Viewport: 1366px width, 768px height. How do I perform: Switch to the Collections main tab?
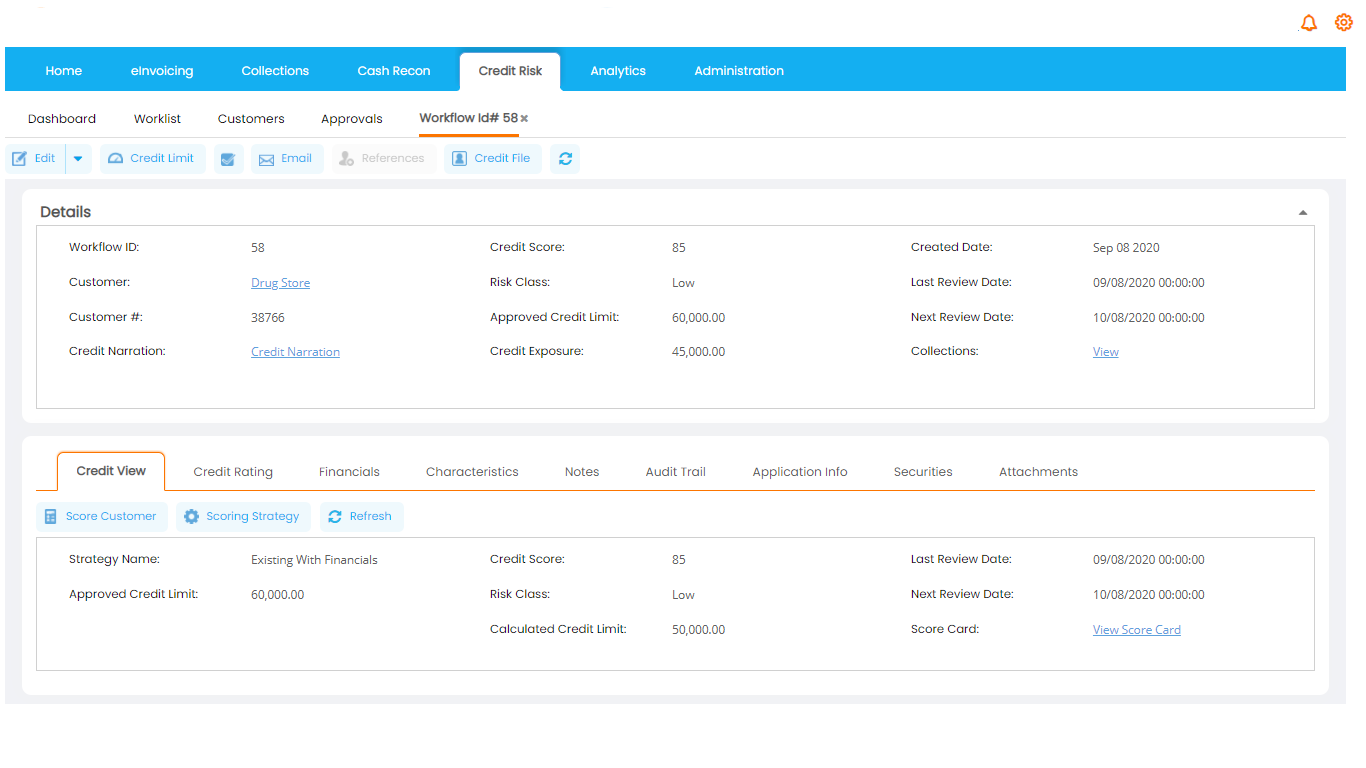(x=275, y=71)
